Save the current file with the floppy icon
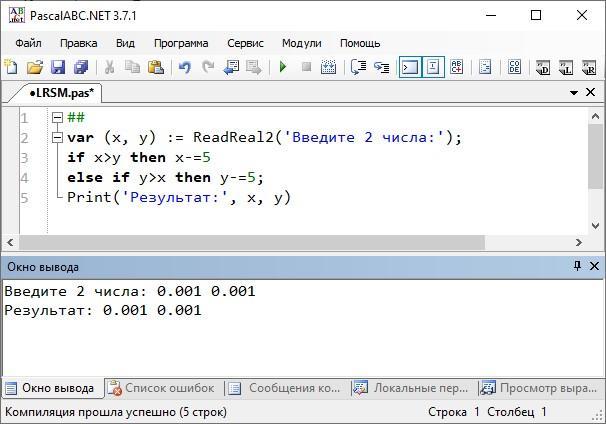The width and height of the screenshot is (606, 424). click(58, 67)
